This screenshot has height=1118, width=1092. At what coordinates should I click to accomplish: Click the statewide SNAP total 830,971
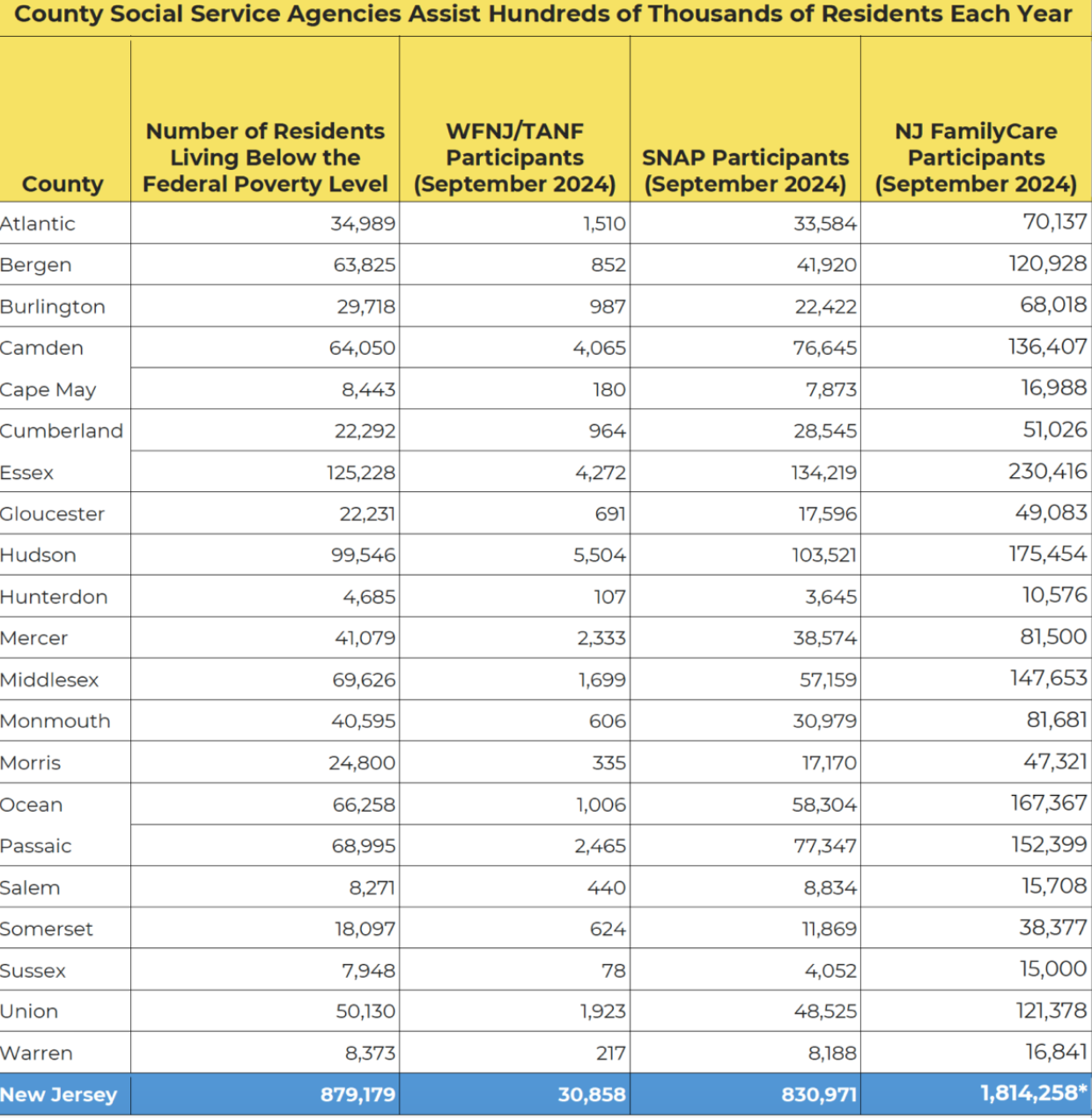[x=818, y=1095]
